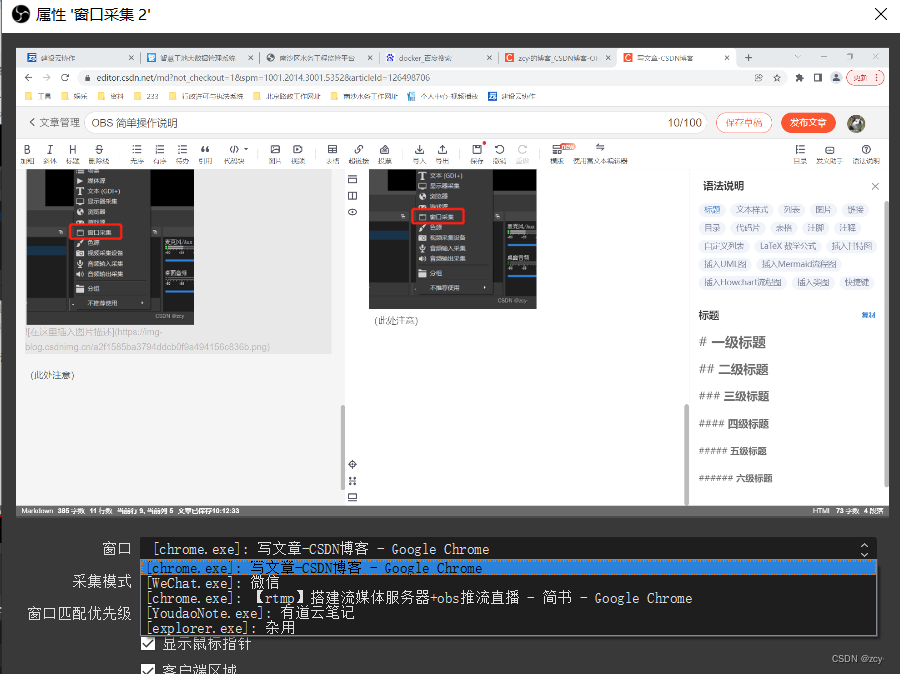Viewport: 900px width, 674px height.
Task: Open the Chrome profile avatar icon
Action: point(836,78)
